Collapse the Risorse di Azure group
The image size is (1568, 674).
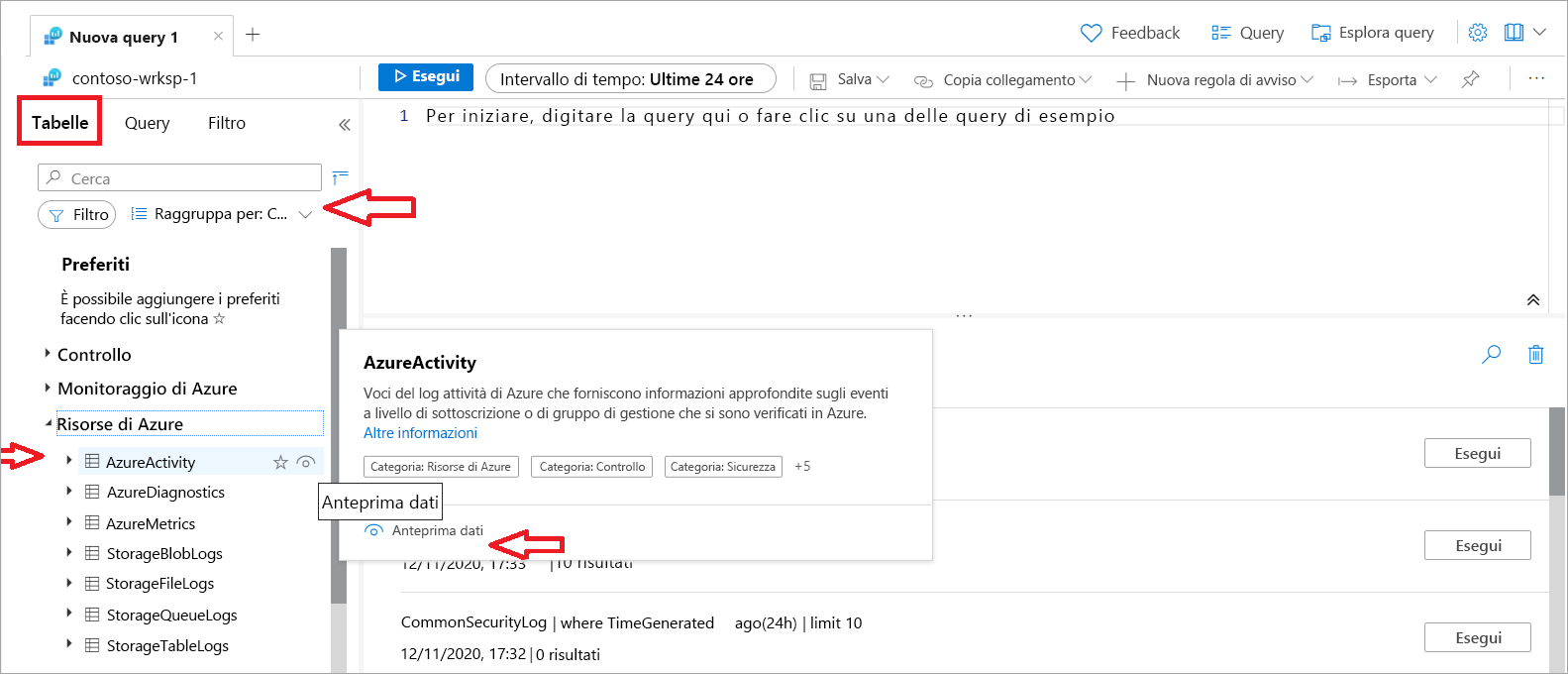(x=49, y=423)
